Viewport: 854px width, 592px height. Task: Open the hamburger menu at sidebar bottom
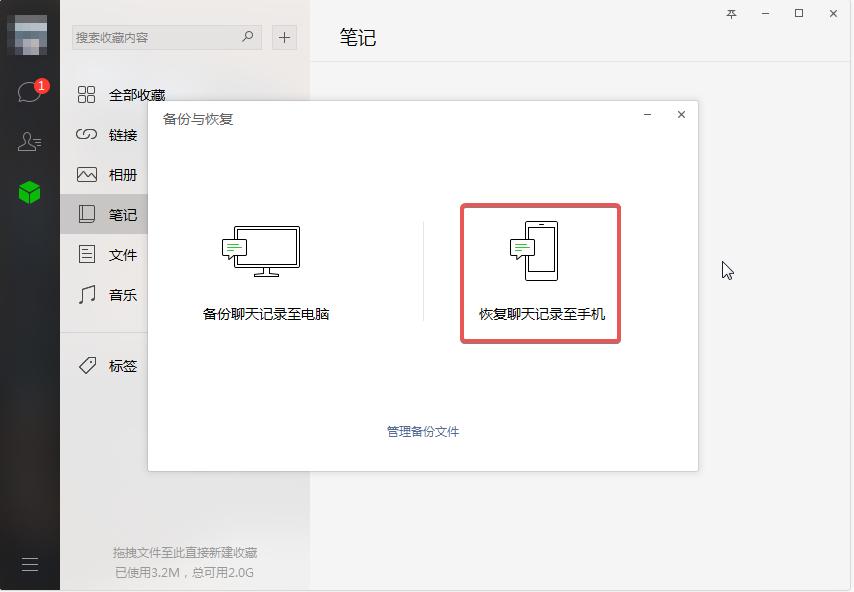point(30,565)
